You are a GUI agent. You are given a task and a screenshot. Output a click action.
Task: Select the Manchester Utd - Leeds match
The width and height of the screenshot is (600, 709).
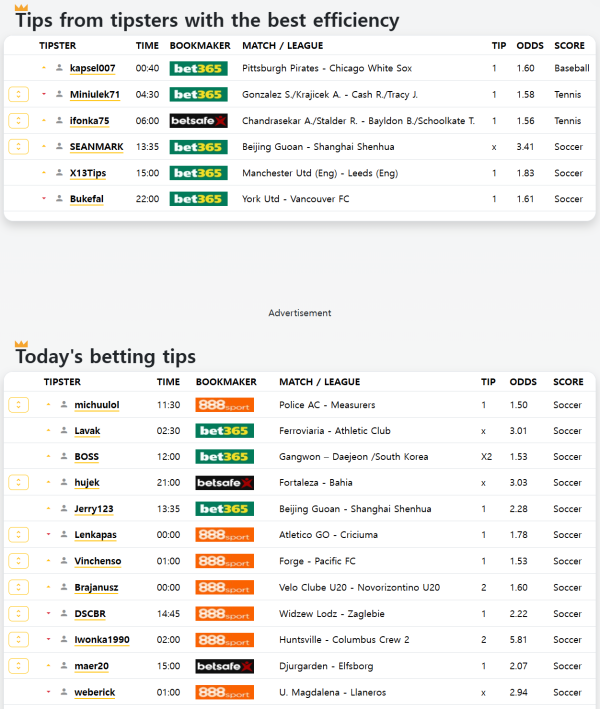click(x=319, y=173)
